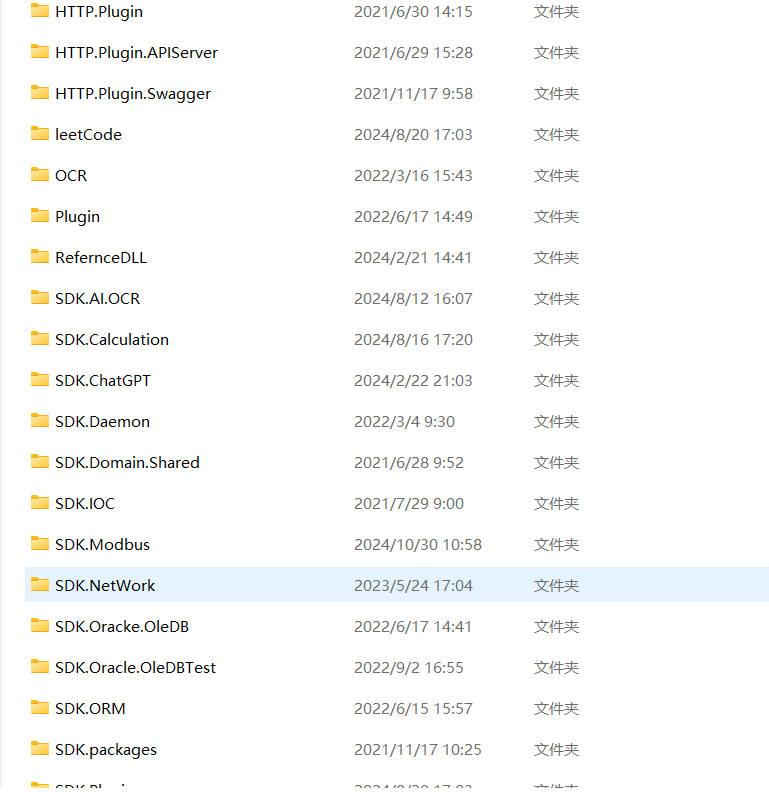
Task: Select the SDK.ORM folder name
Action: pyautogui.click(x=90, y=709)
